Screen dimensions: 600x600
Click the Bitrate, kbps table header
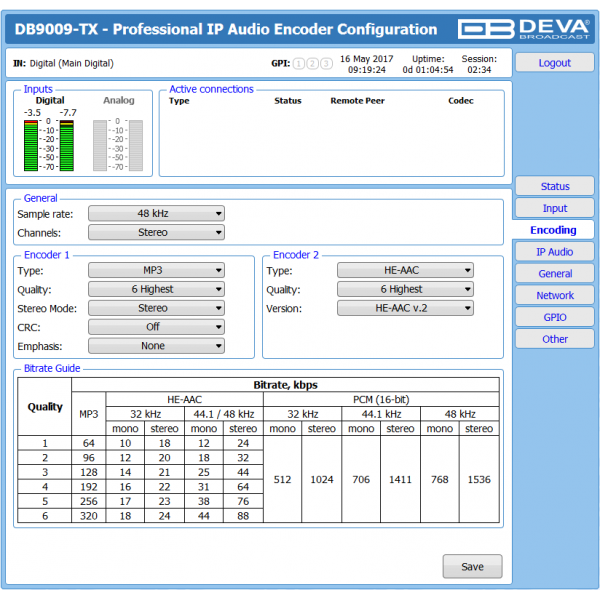(285, 385)
